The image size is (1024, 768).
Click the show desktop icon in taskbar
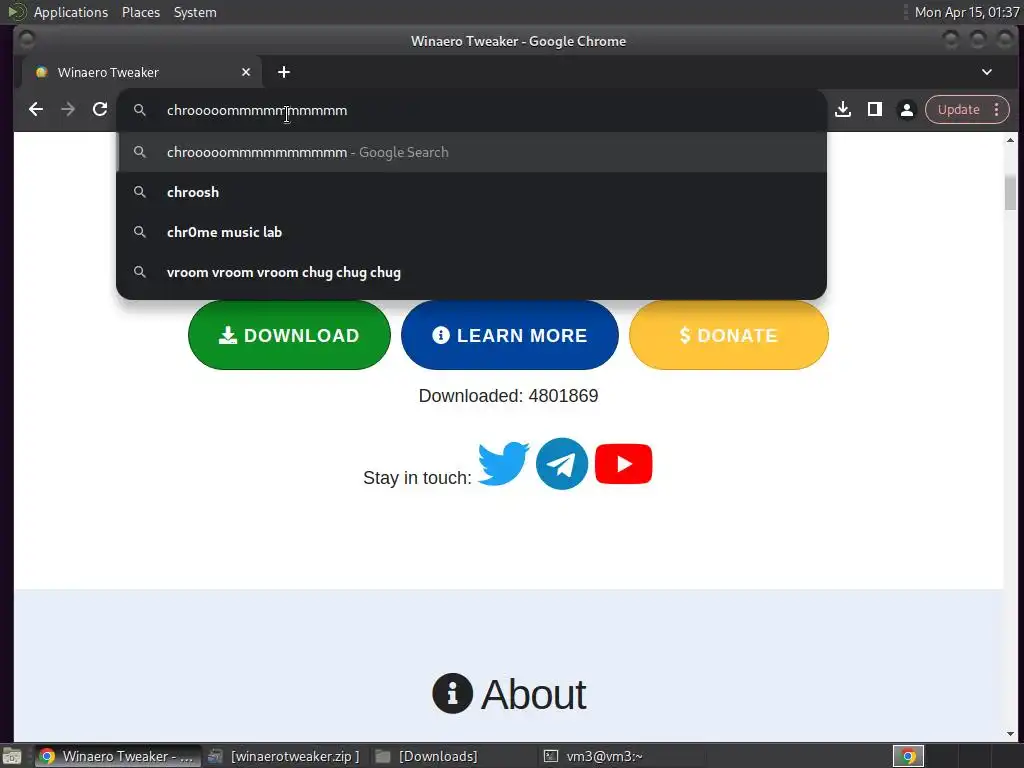(12, 757)
